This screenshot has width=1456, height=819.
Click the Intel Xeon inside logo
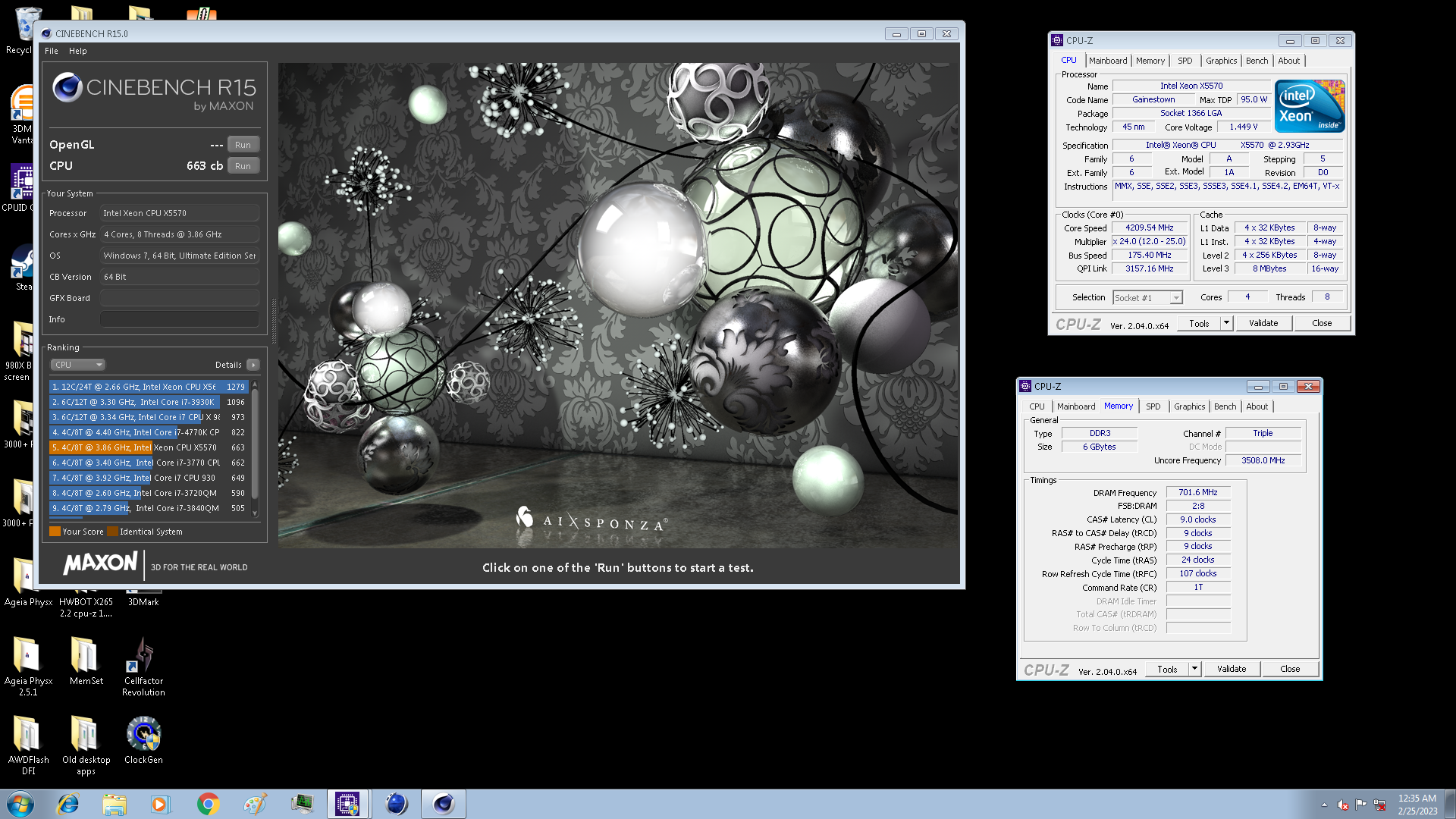(1310, 106)
